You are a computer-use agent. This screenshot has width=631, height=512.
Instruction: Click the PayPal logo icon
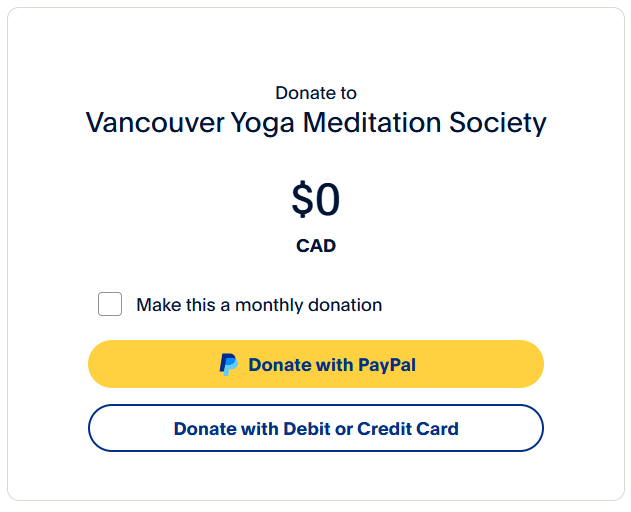229,364
